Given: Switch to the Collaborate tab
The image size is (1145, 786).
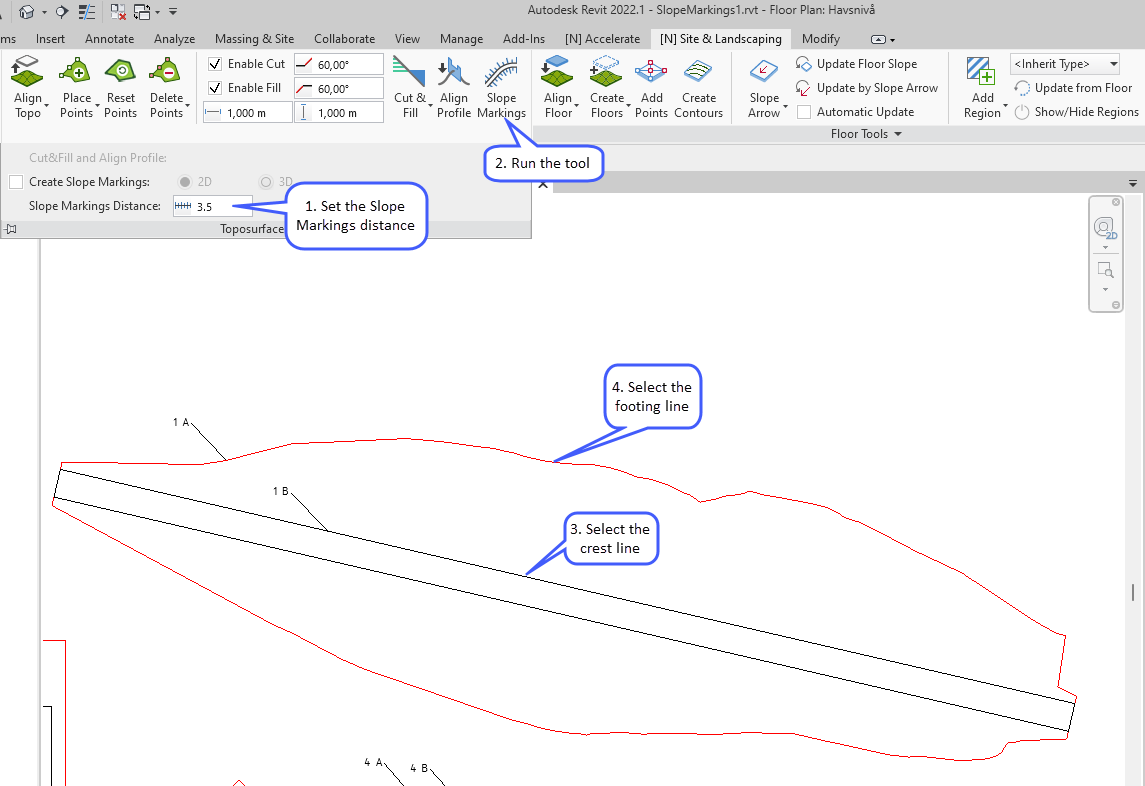Looking at the screenshot, I should pyautogui.click(x=345, y=39).
